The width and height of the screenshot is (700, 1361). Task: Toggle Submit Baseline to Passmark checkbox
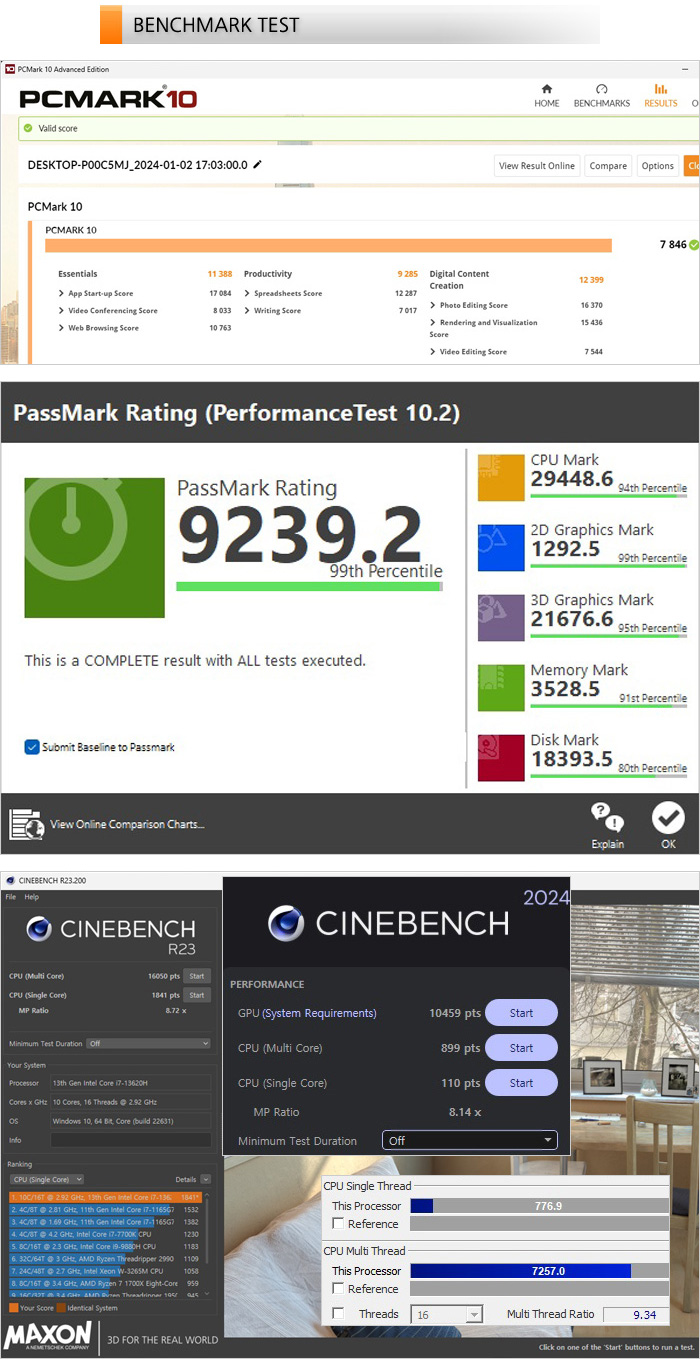tap(32, 747)
